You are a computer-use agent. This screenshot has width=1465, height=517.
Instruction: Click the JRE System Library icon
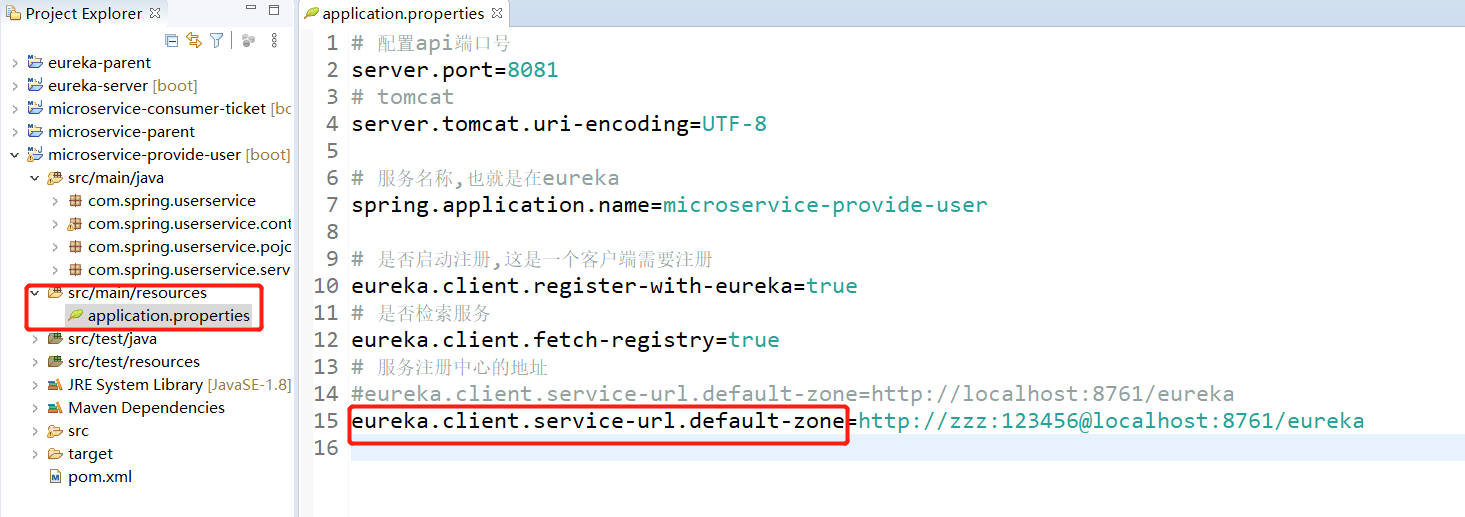[x=55, y=385]
